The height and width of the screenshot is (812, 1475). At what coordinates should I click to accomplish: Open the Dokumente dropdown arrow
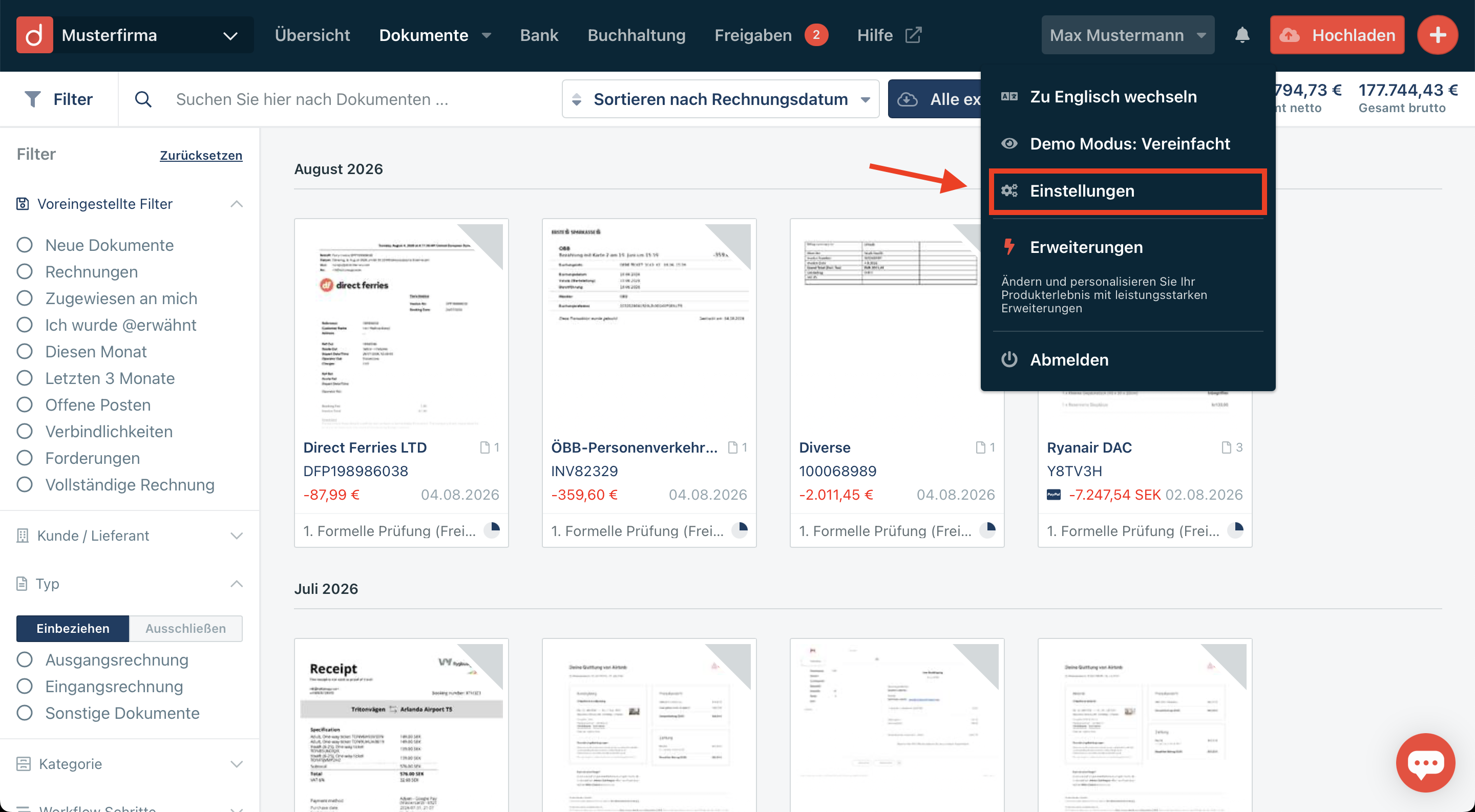tap(487, 35)
